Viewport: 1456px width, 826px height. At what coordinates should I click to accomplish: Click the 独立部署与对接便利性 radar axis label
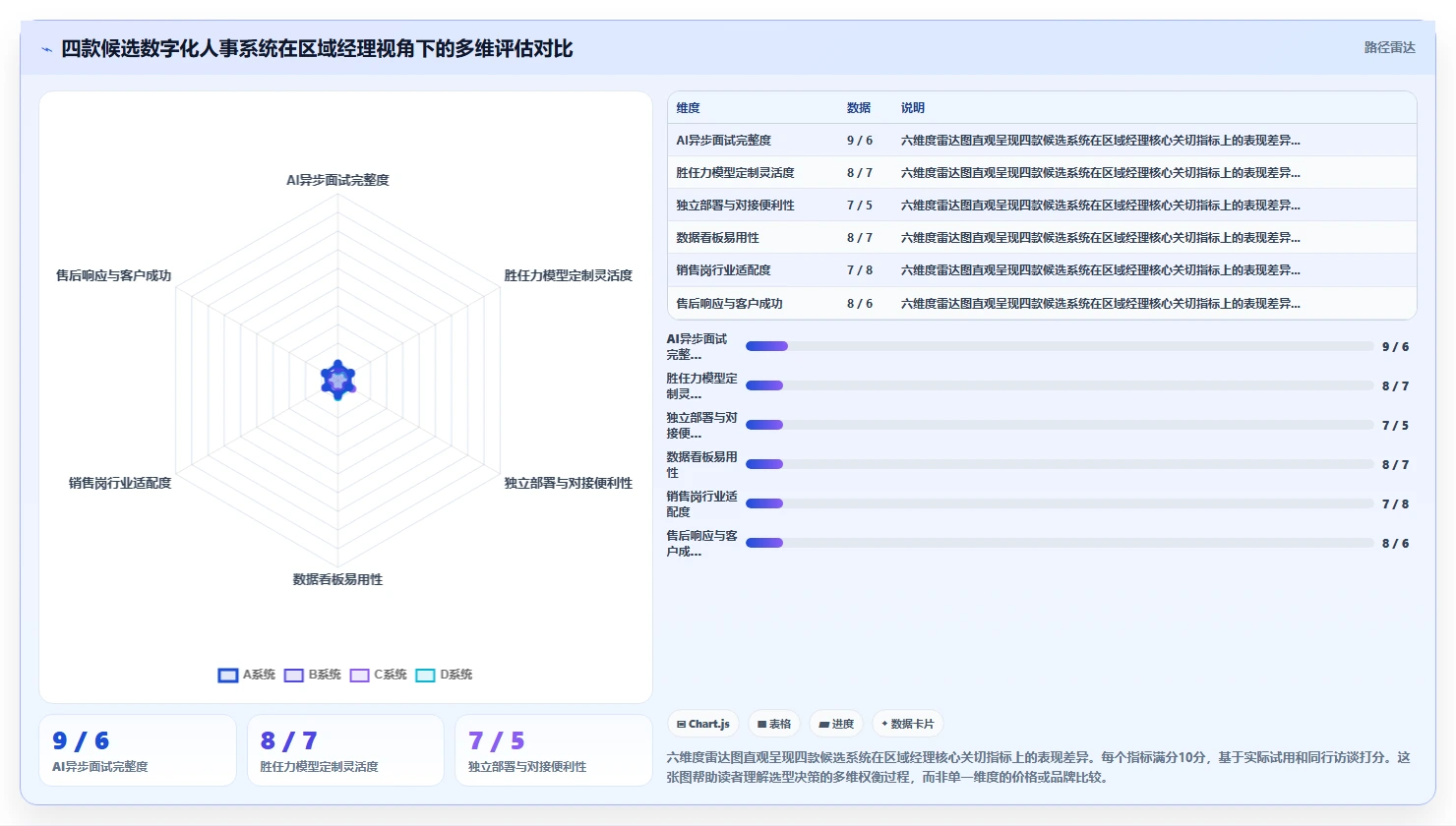pyautogui.click(x=569, y=483)
